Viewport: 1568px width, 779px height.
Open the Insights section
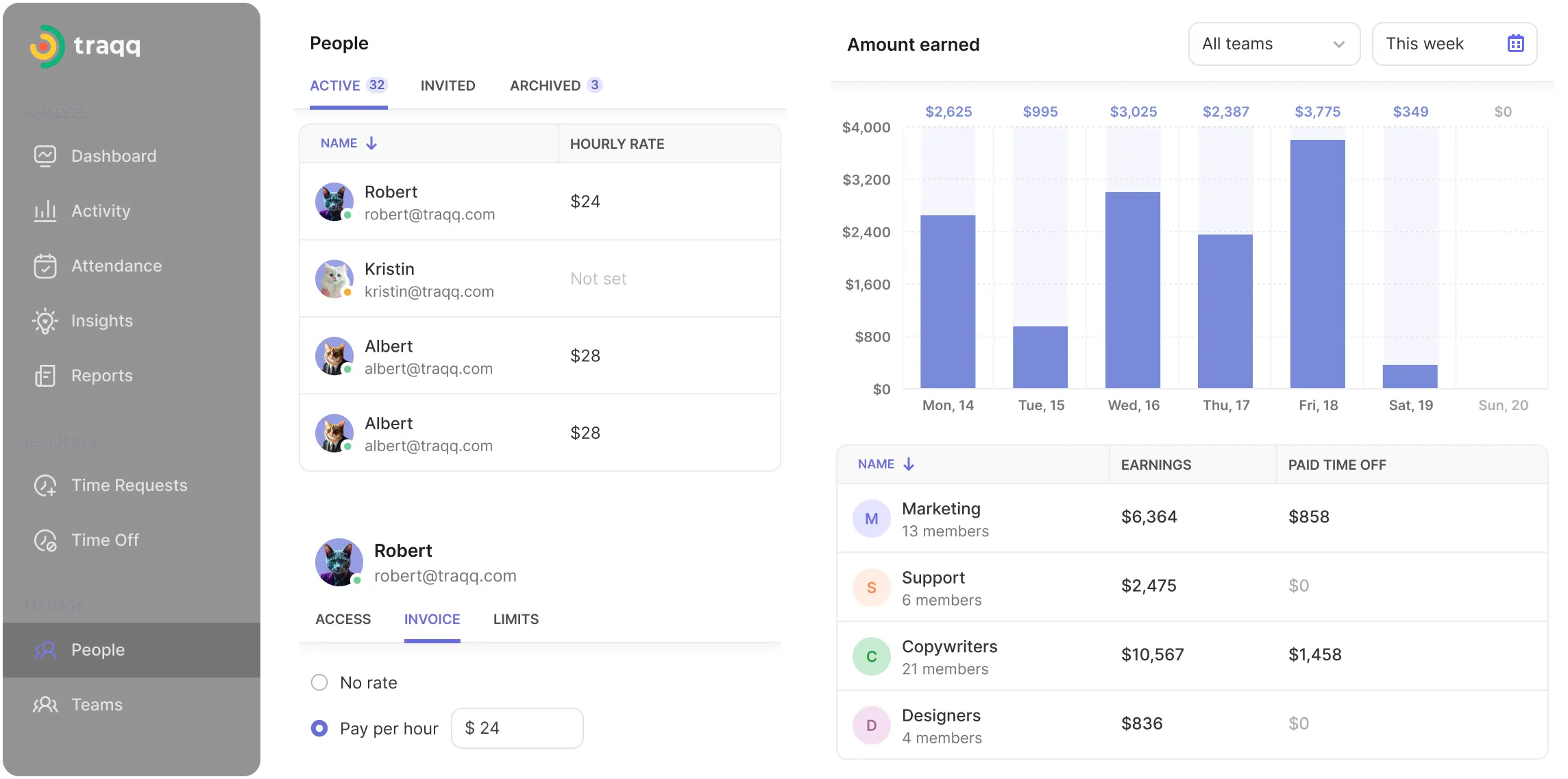[101, 320]
